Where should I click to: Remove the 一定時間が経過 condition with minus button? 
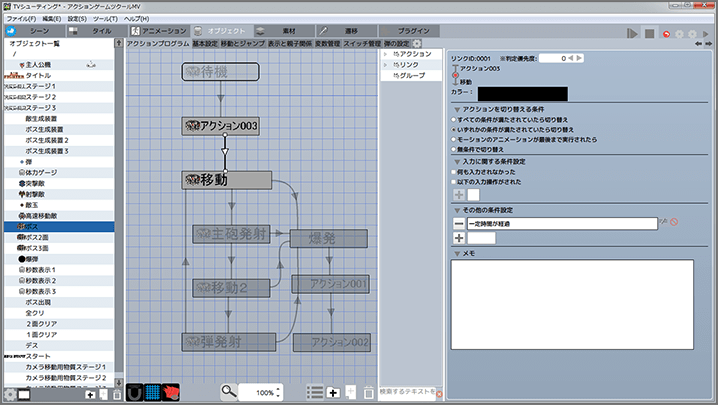pyautogui.click(x=459, y=222)
